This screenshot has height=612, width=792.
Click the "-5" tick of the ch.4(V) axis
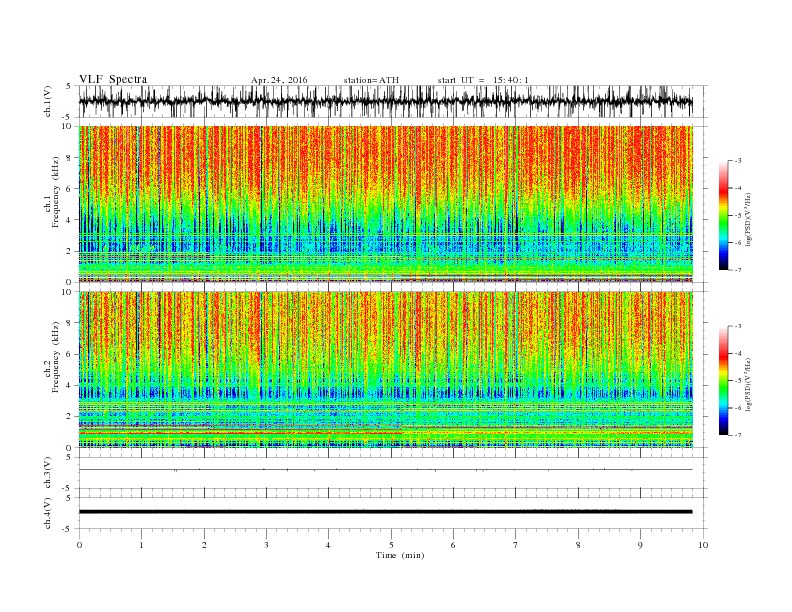tap(68, 529)
